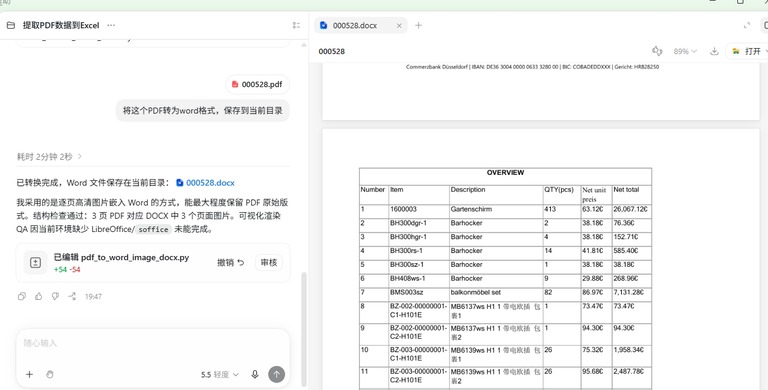Click the folder icon beside 提取PDF数据到Excel
This screenshot has width=768, height=390.
pos(11,25)
